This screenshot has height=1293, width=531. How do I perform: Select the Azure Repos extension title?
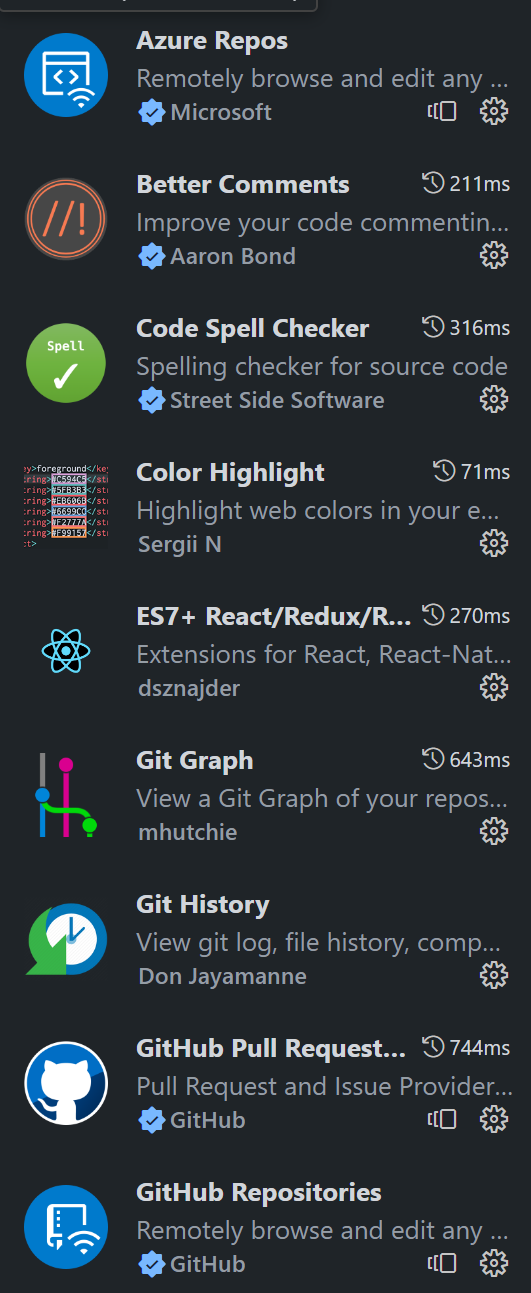point(212,41)
